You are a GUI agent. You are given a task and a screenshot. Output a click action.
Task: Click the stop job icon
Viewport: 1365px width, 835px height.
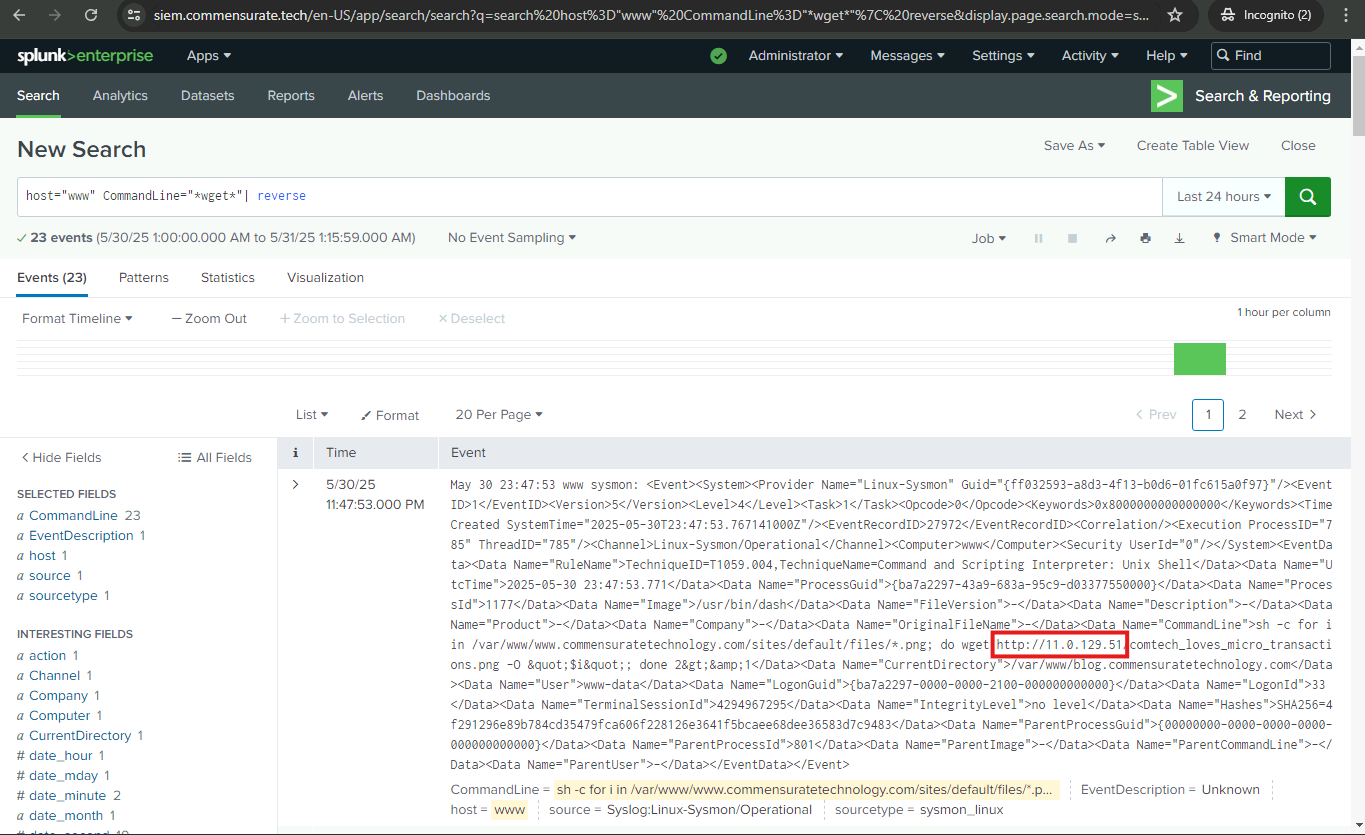(x=1073, y=238)
